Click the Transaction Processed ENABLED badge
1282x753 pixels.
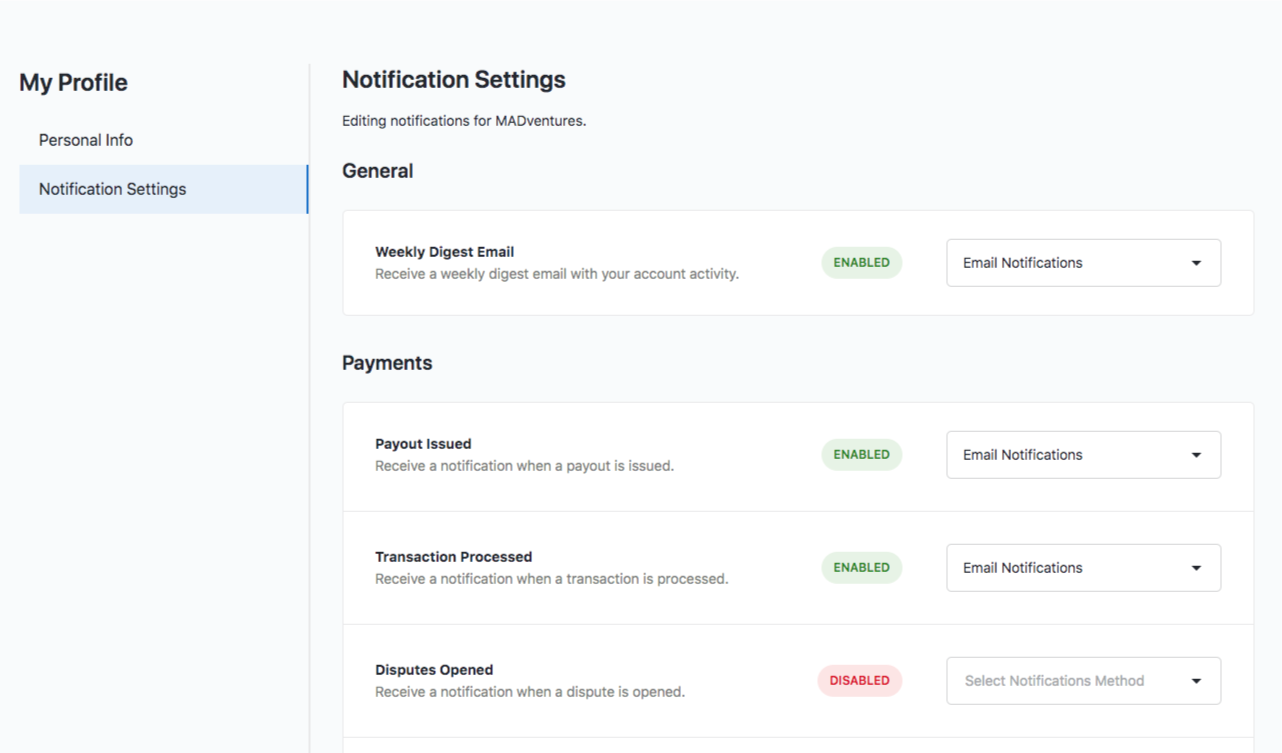(x=861, y=568)
